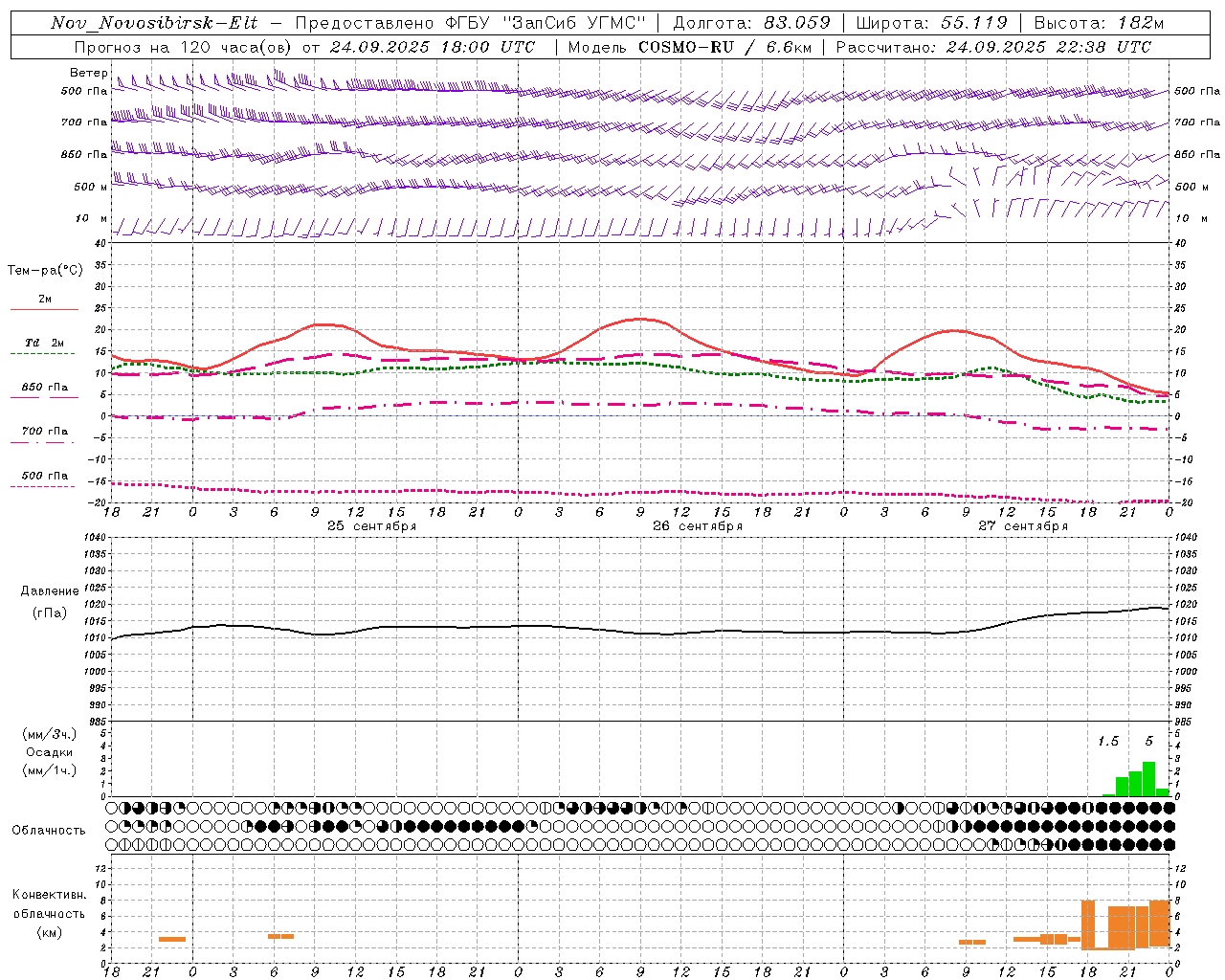
Task: Click the "2м" temperature legend entry
Action: coord(45,299)
